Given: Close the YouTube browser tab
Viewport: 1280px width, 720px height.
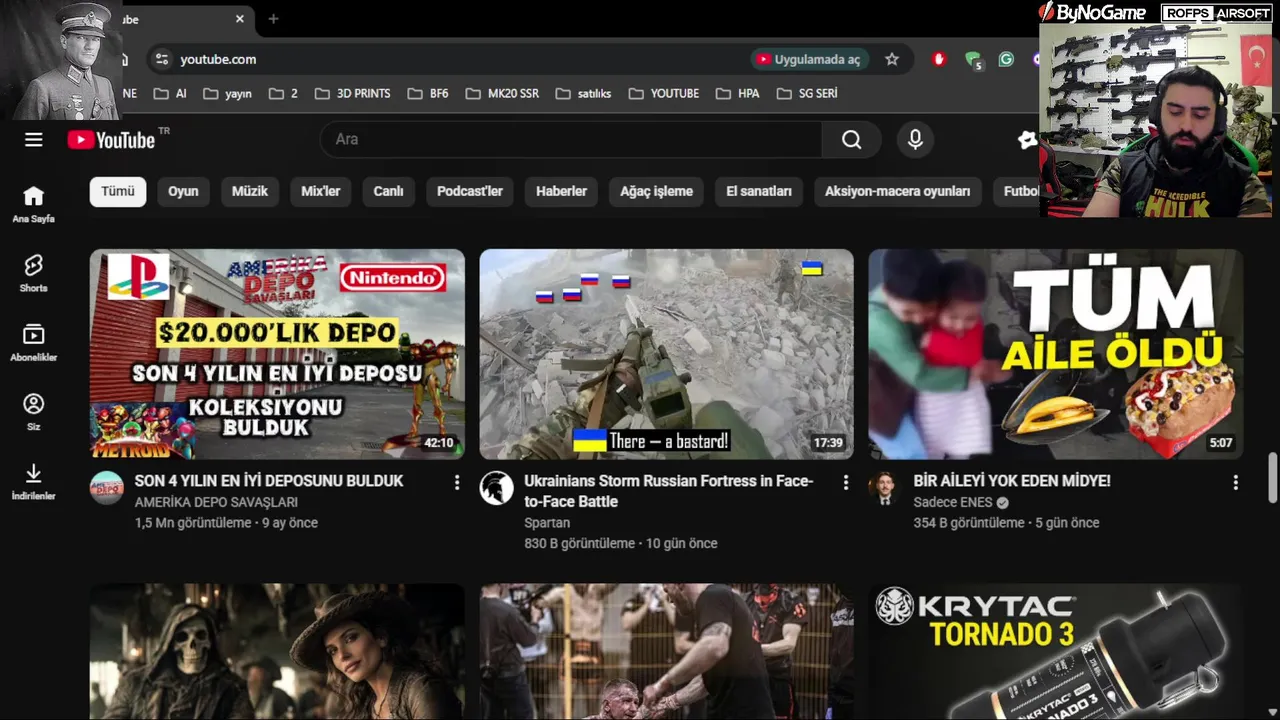Looking at the screenshot, I should coord(240,19).
